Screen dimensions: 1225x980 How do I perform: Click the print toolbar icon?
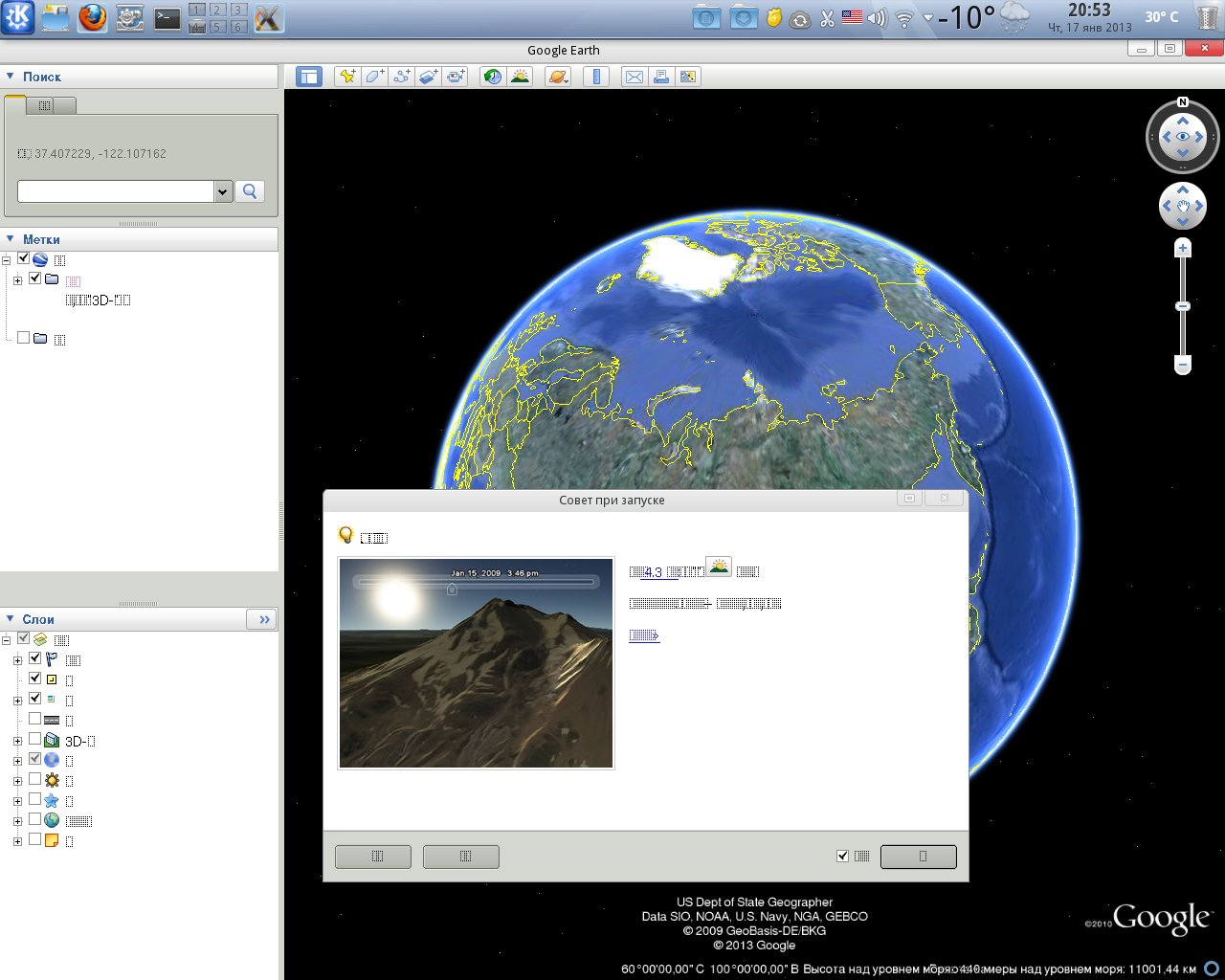660,77
